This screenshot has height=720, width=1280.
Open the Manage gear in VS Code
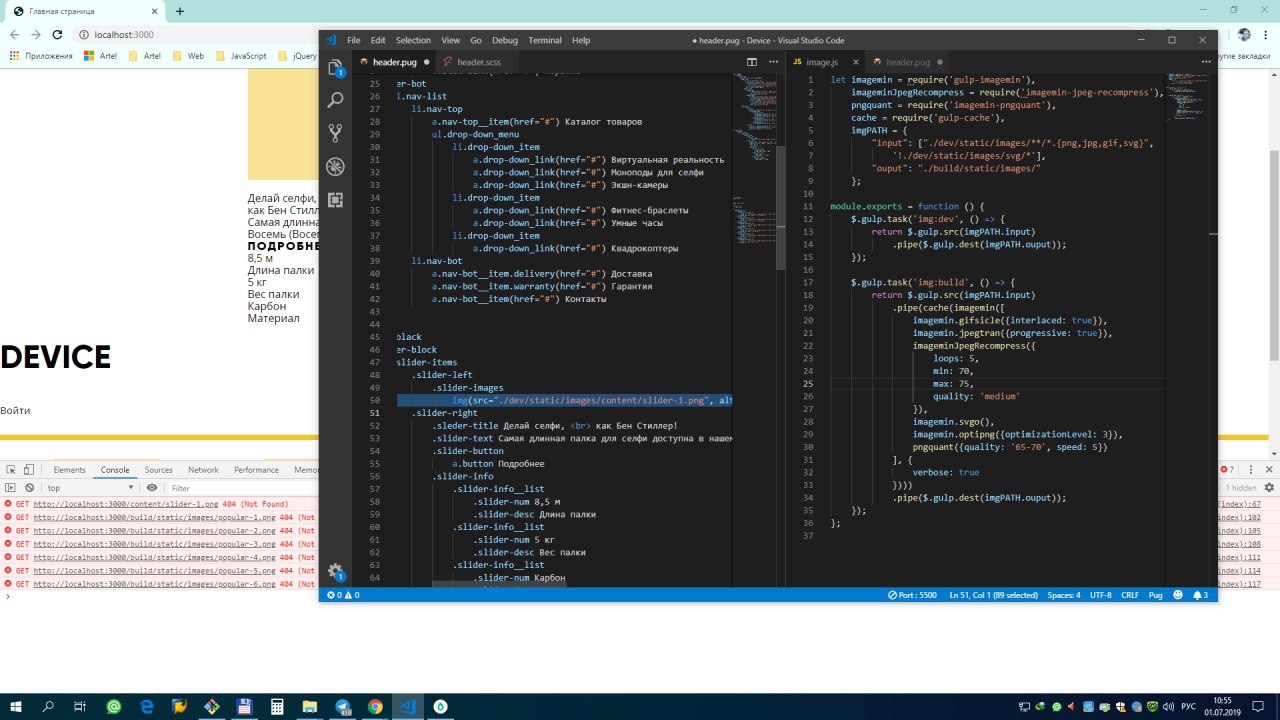pyautogui.click(x=335, y=570)
